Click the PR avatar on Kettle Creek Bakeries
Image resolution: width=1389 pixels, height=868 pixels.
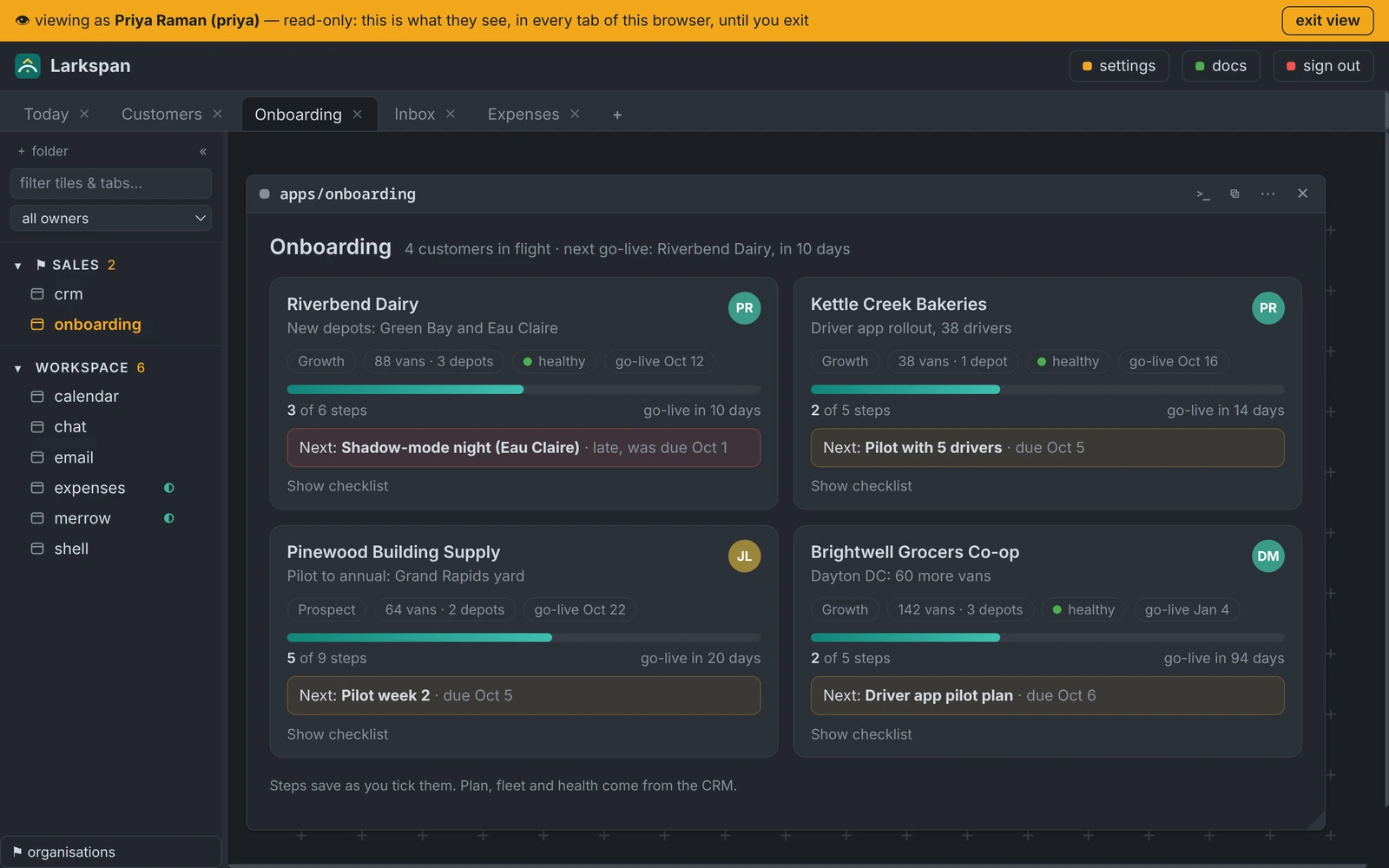click(1267, 308)
